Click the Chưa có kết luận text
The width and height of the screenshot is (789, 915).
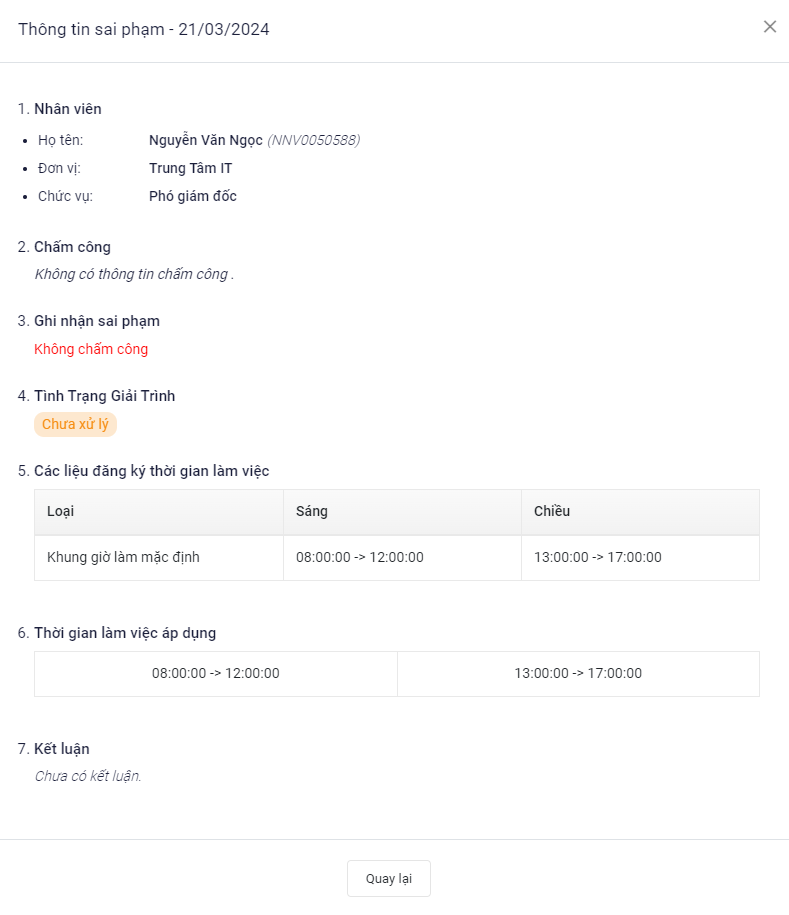click(88, 776)
